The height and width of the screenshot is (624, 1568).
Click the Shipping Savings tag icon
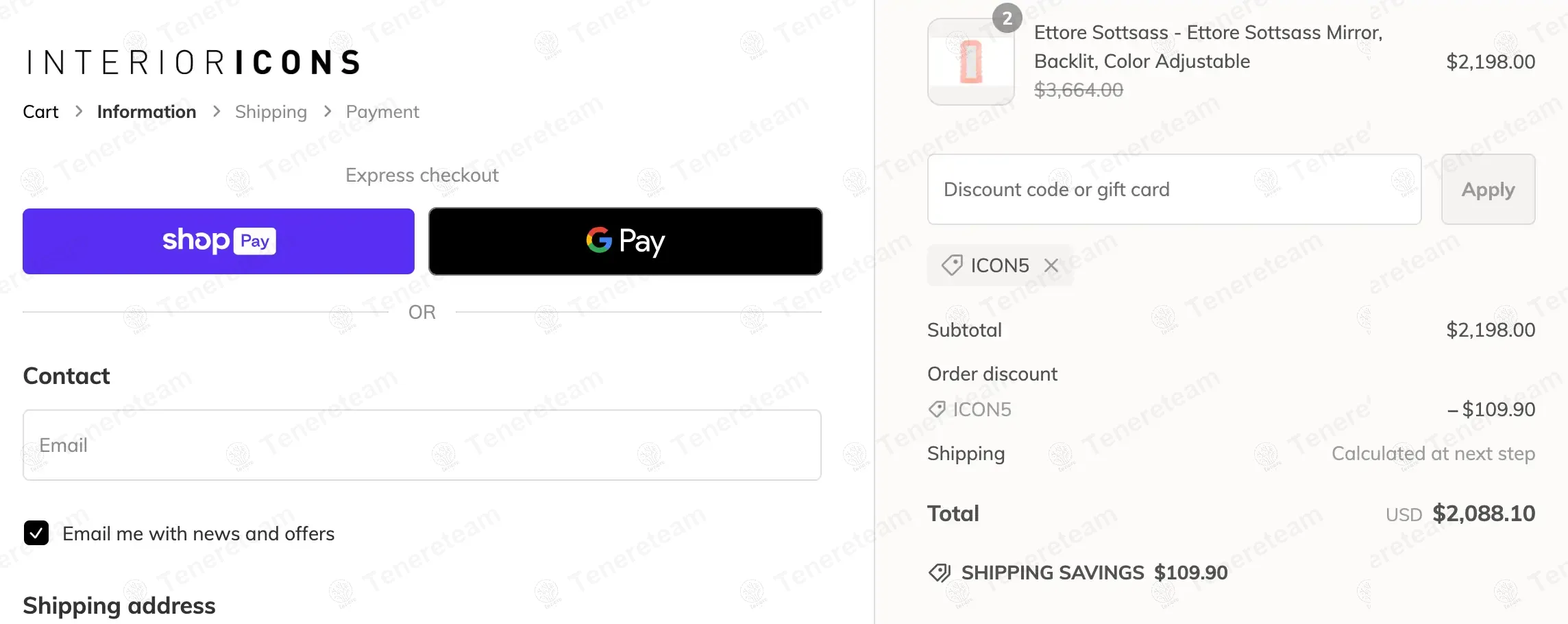[940, 573]
